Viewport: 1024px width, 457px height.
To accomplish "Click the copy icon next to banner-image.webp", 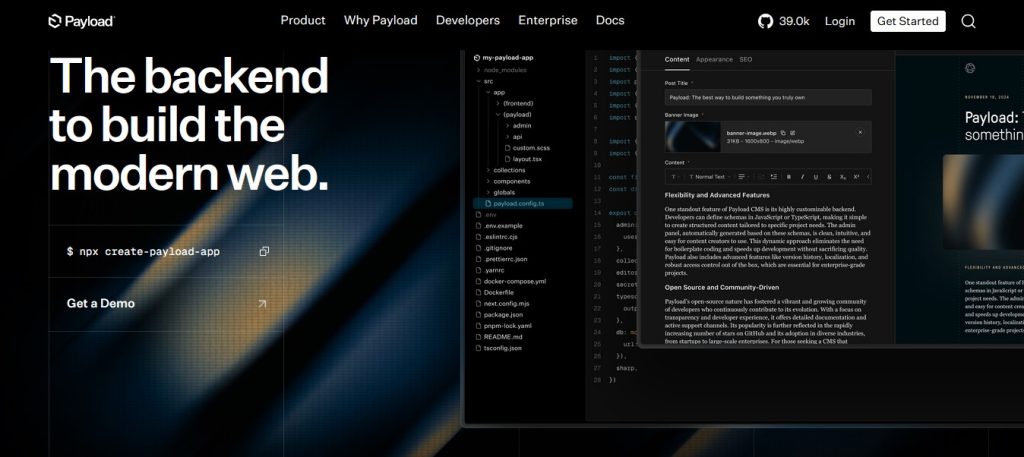I will coord(783,133).
